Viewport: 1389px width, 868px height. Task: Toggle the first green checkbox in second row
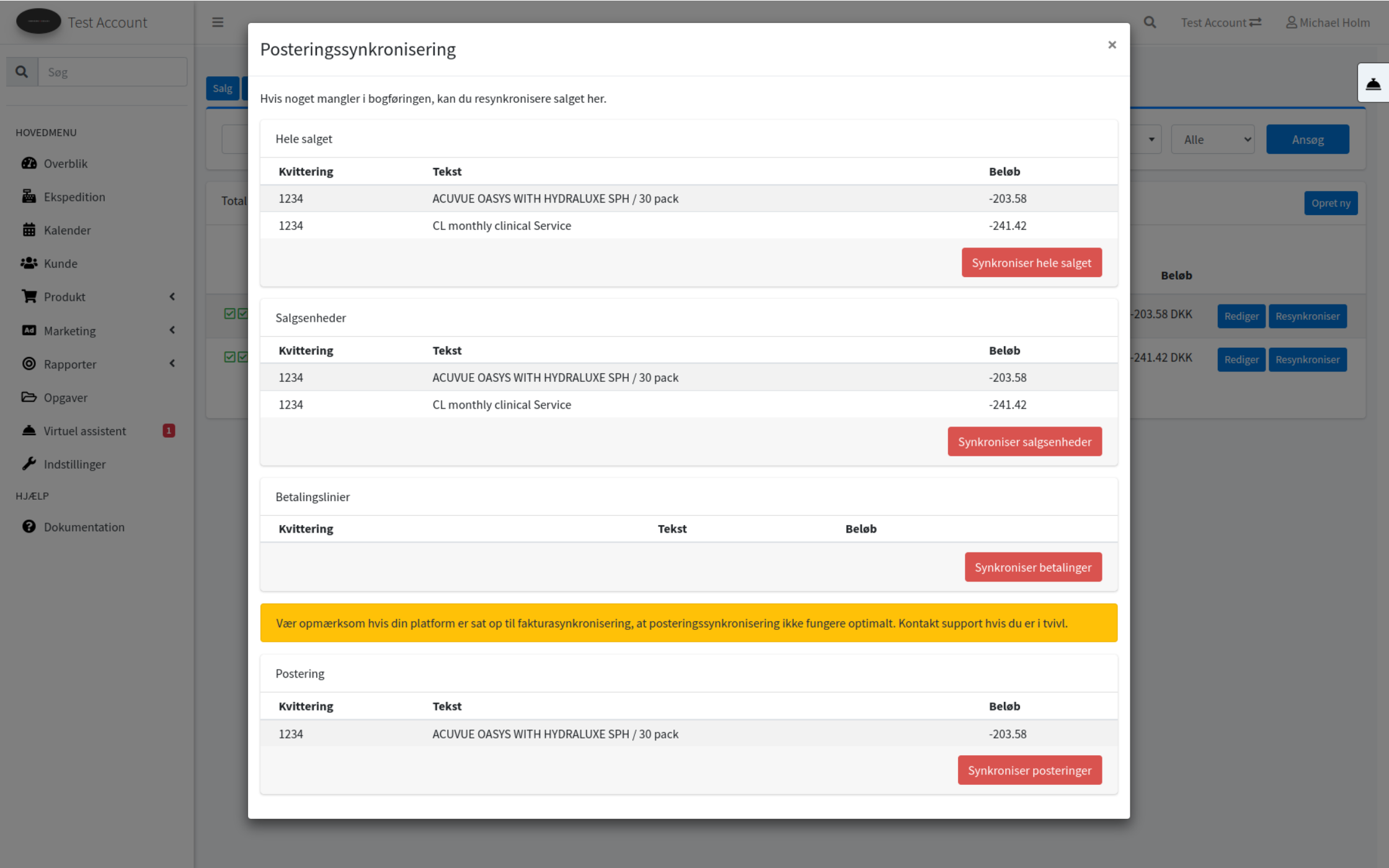[229, 357]
